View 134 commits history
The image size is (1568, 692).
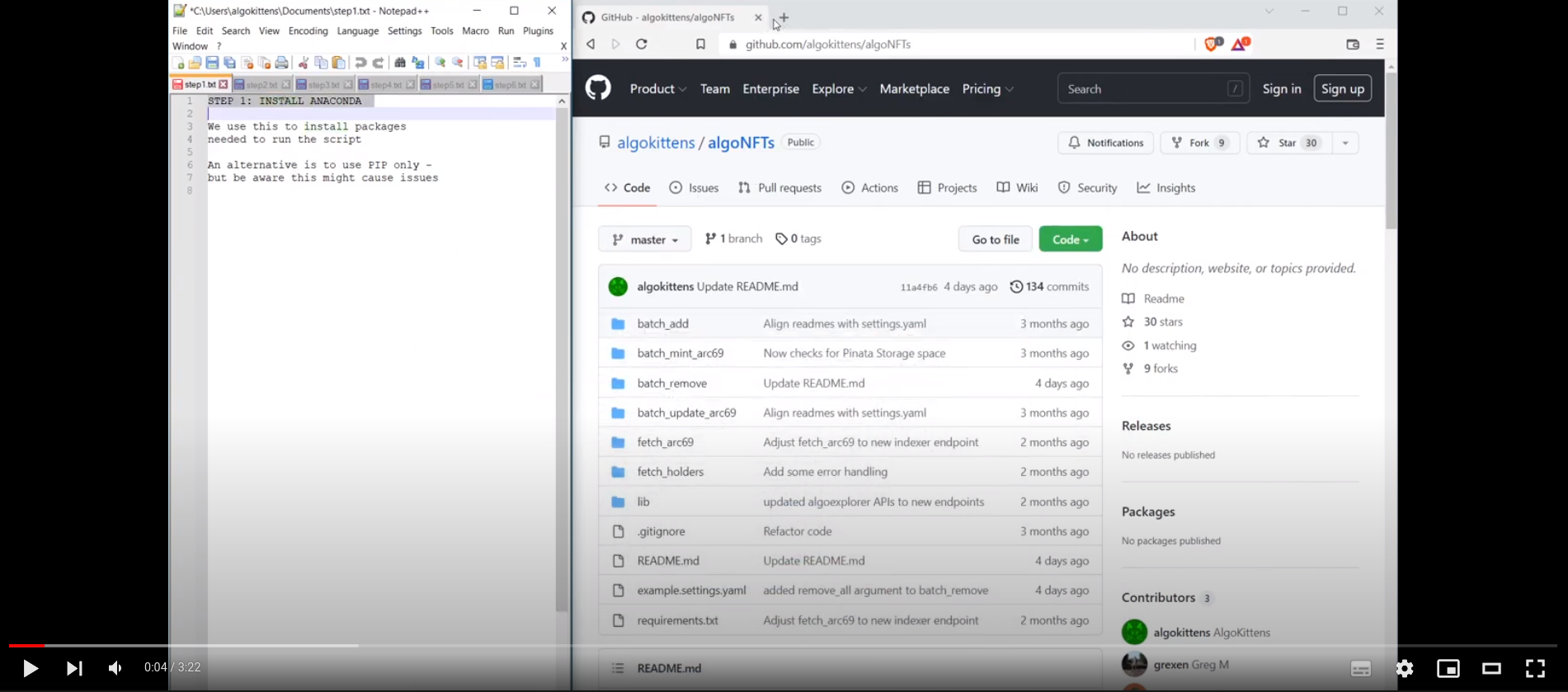[x=1049, y=286]
